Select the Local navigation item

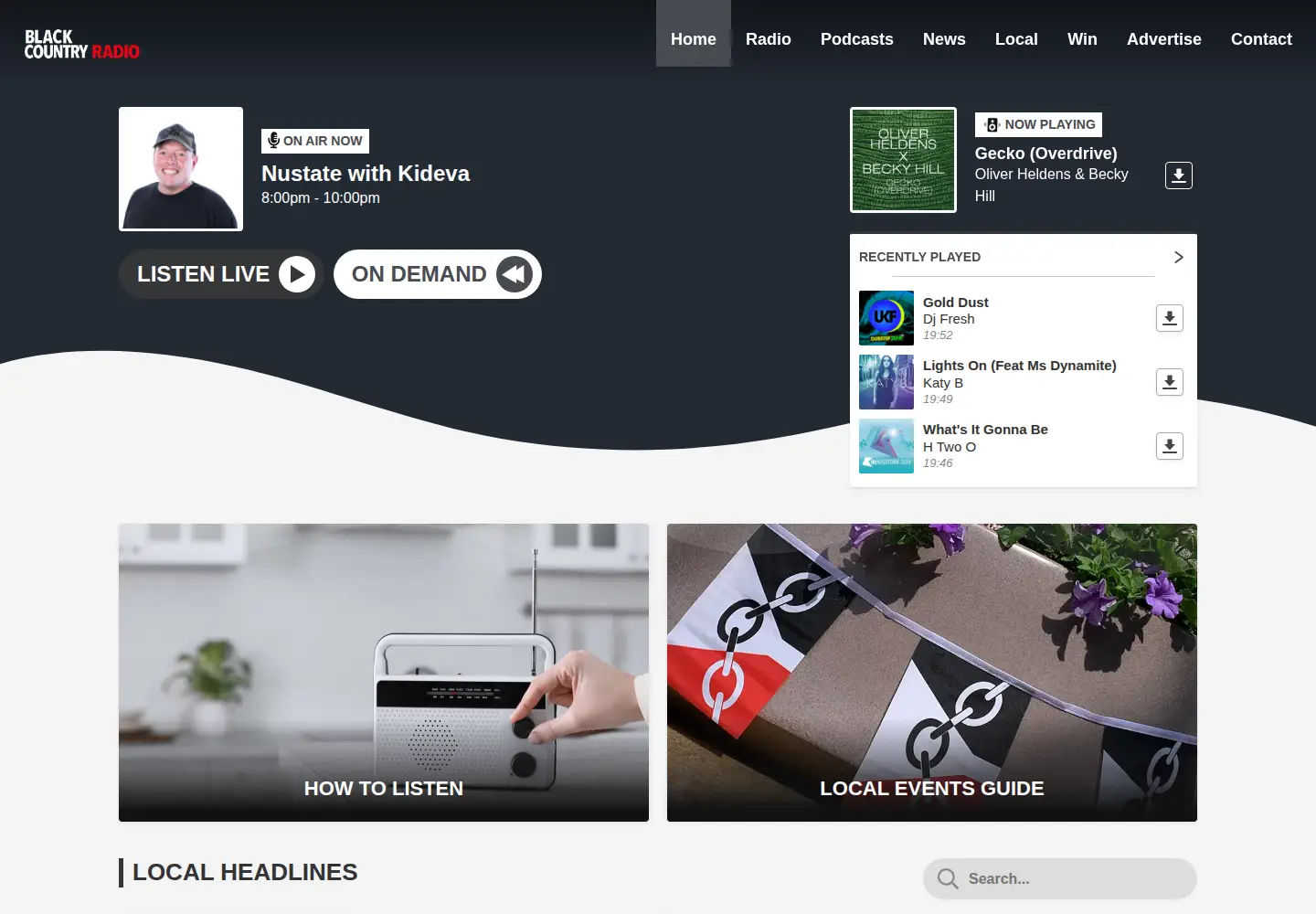tap(1016, 39)
